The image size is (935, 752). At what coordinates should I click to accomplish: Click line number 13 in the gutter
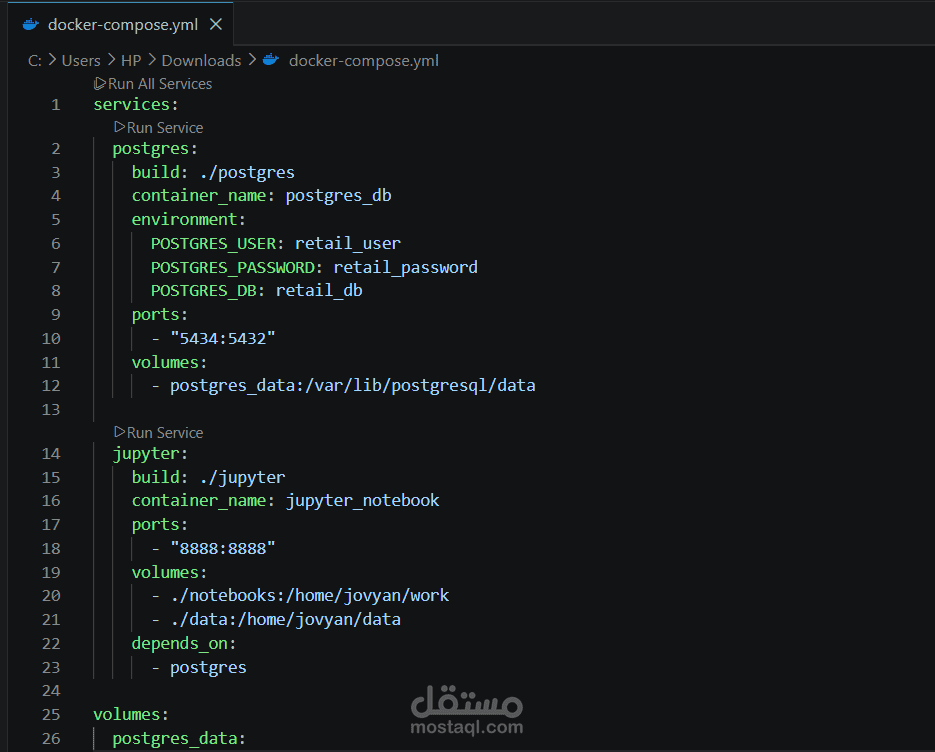[x=51, y=410]
